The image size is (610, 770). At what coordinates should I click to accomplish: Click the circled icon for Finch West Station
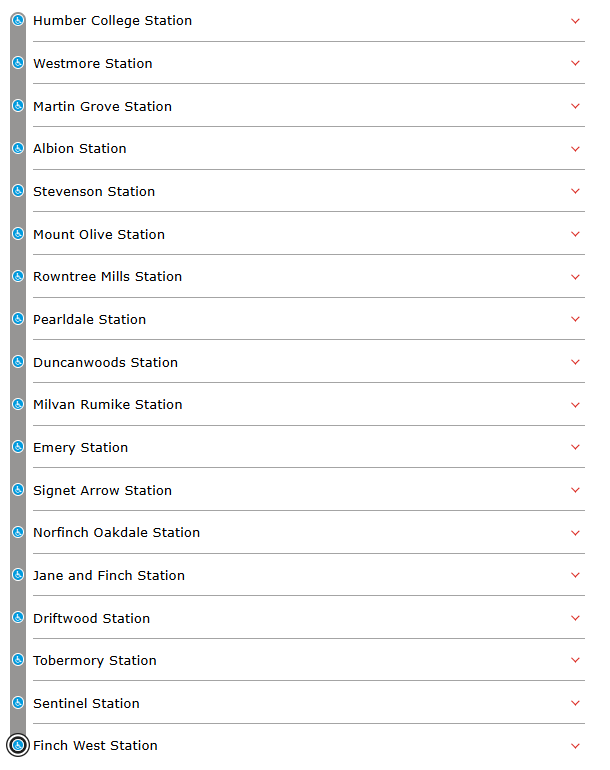tap(18, 745)
